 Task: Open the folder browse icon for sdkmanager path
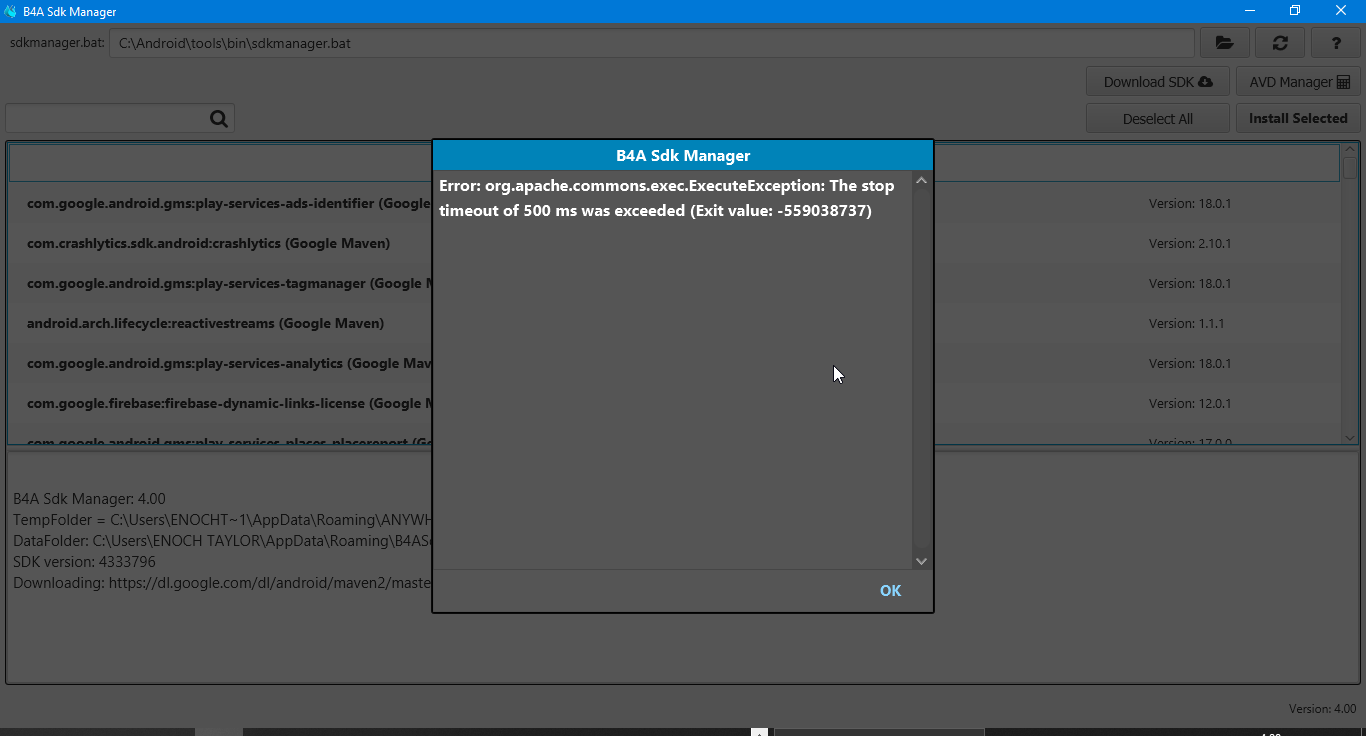click(1224, 43)
